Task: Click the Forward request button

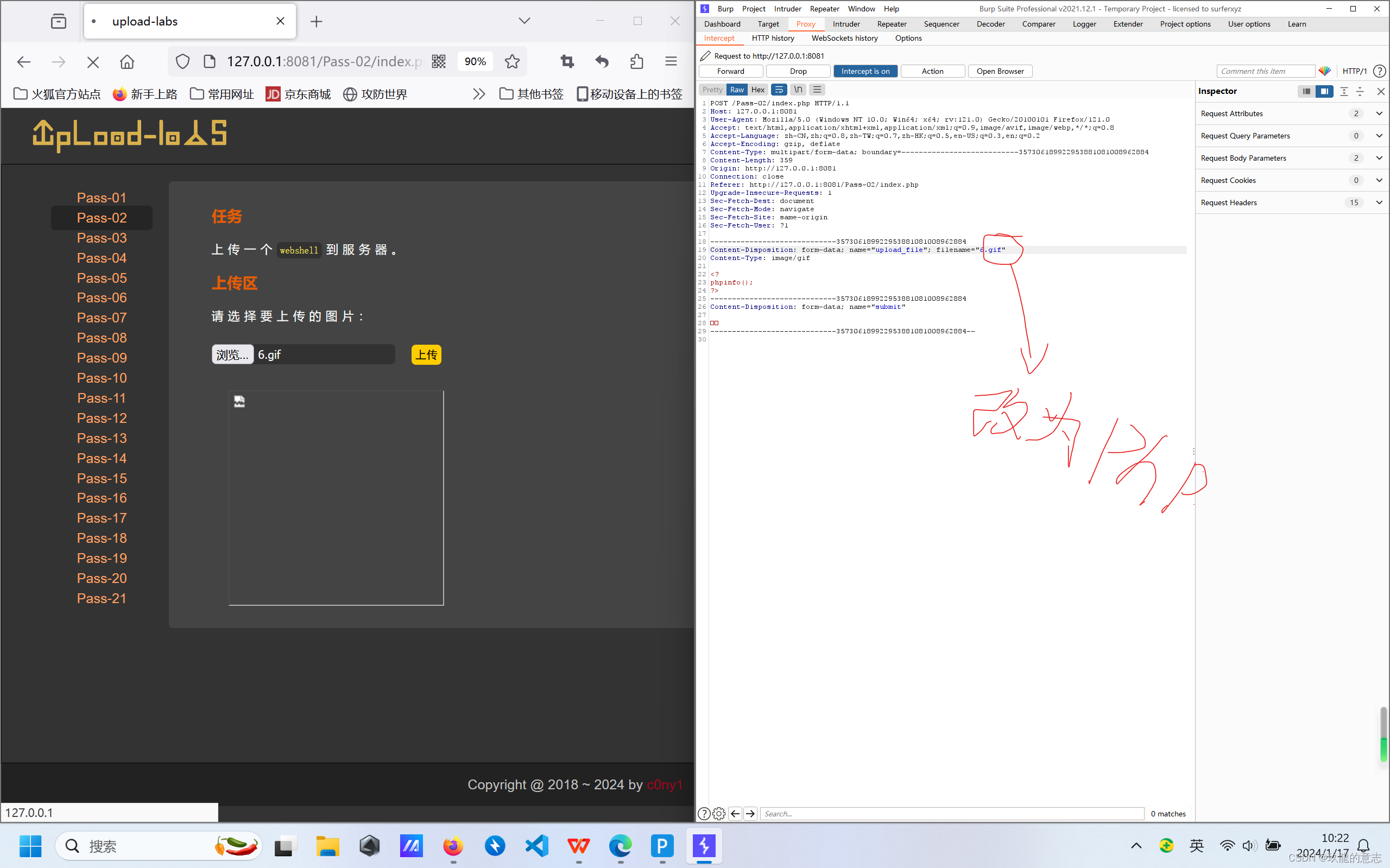Action: pos(731,71)
